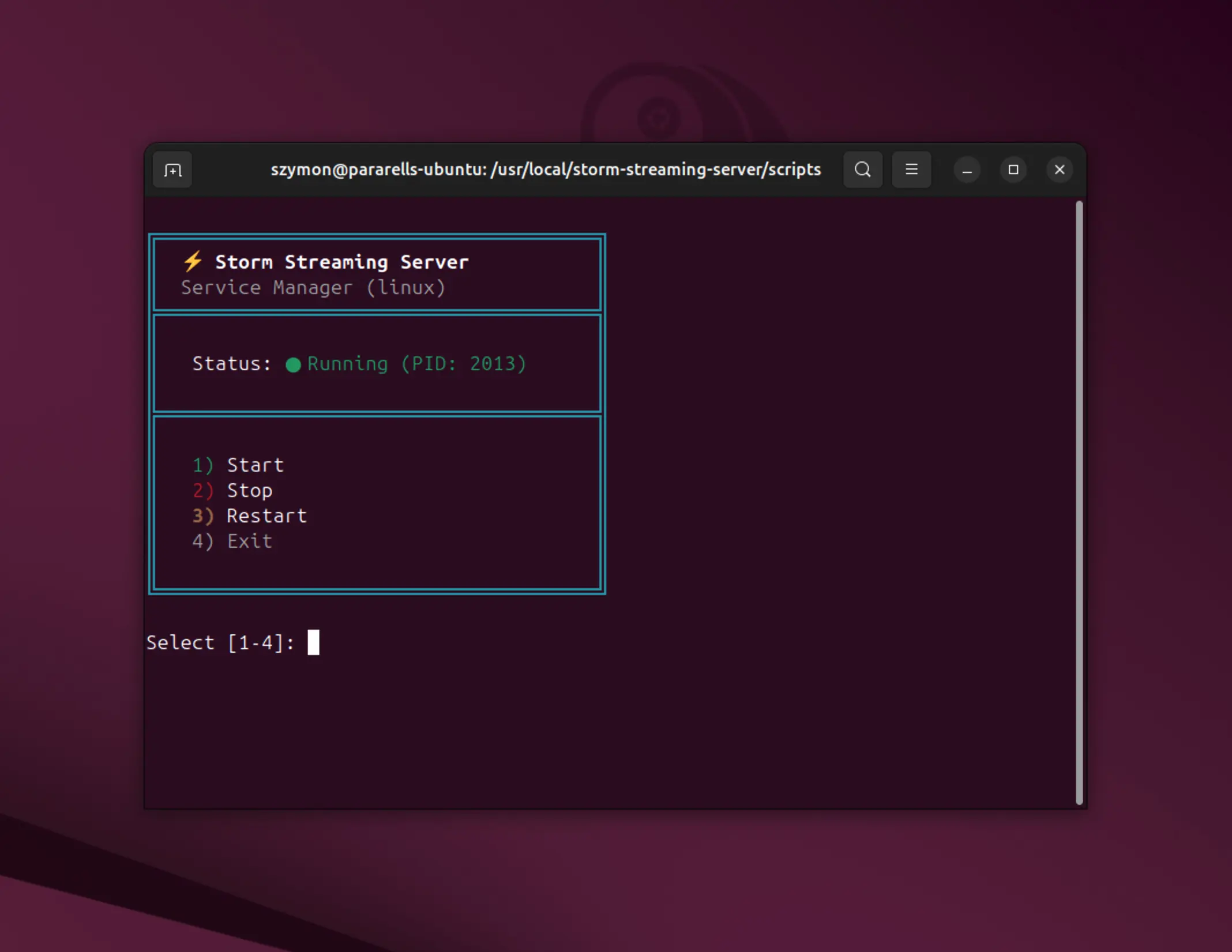This screenshot has width=1232, height=952.
Task: Click the terminal vertical scrollbar
Action: (1079, 502)
